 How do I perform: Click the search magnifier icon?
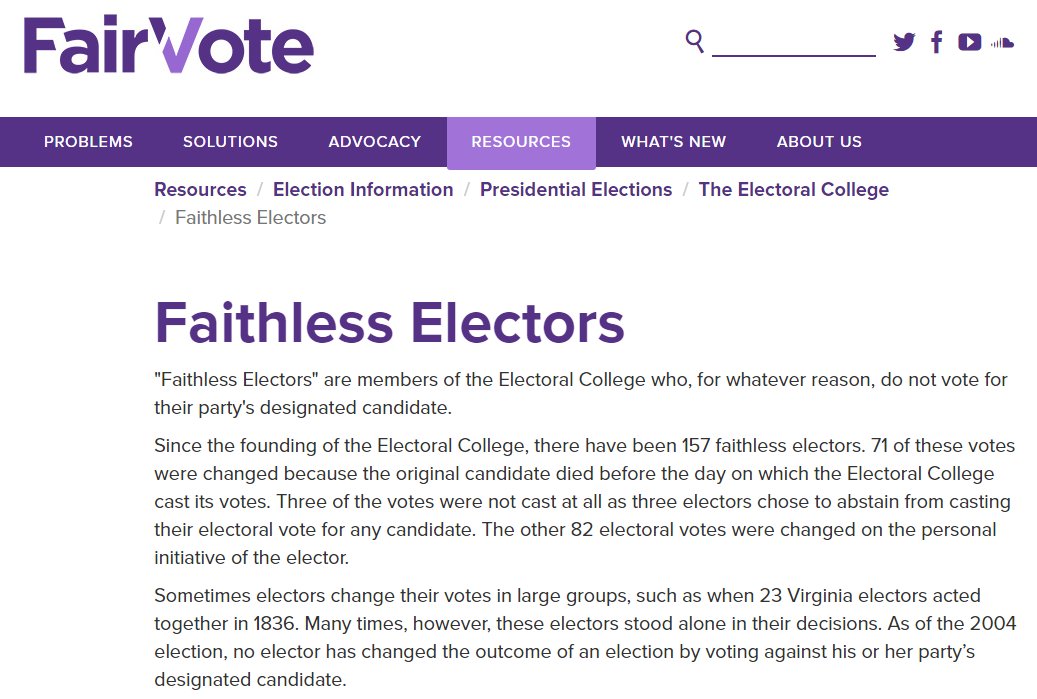pos(695,41)
